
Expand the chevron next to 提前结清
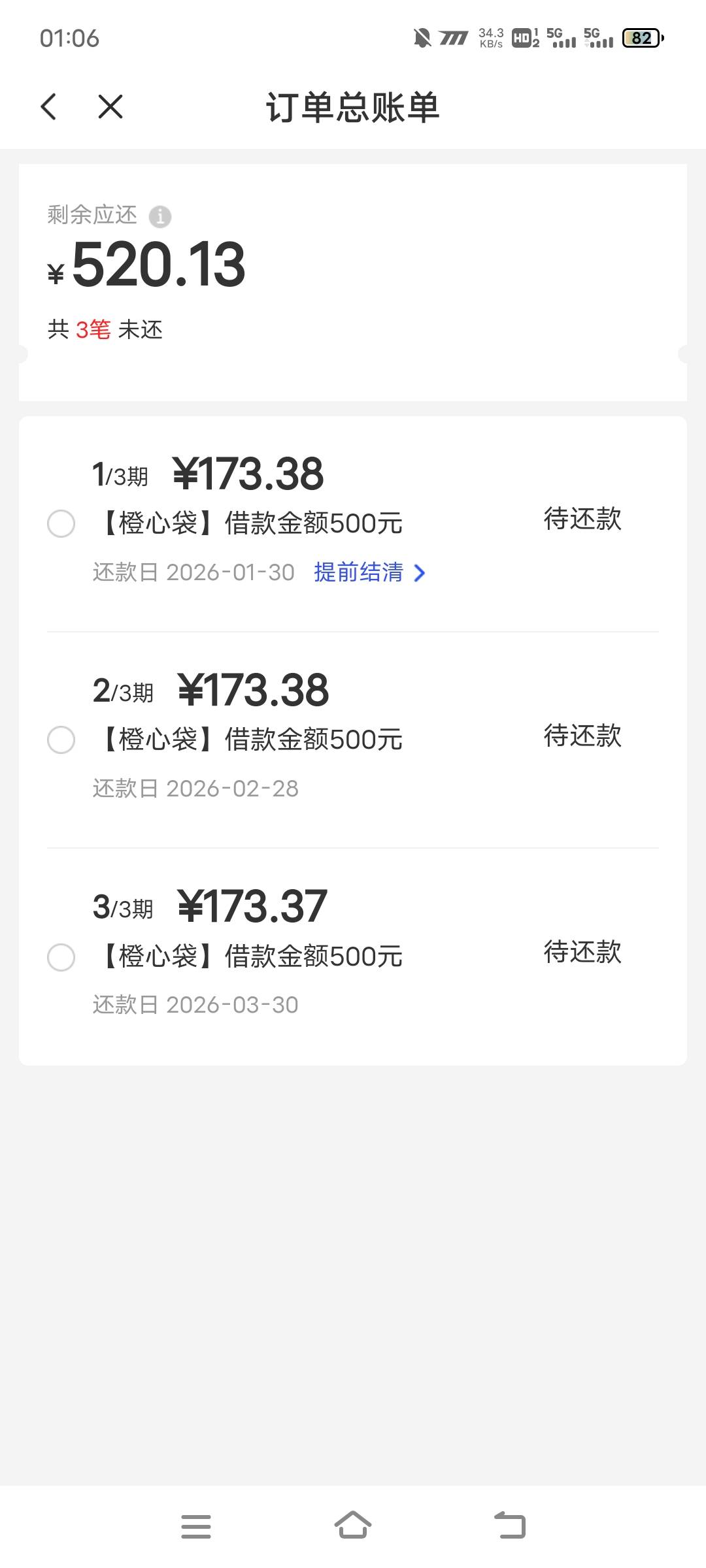click(420, 573)
